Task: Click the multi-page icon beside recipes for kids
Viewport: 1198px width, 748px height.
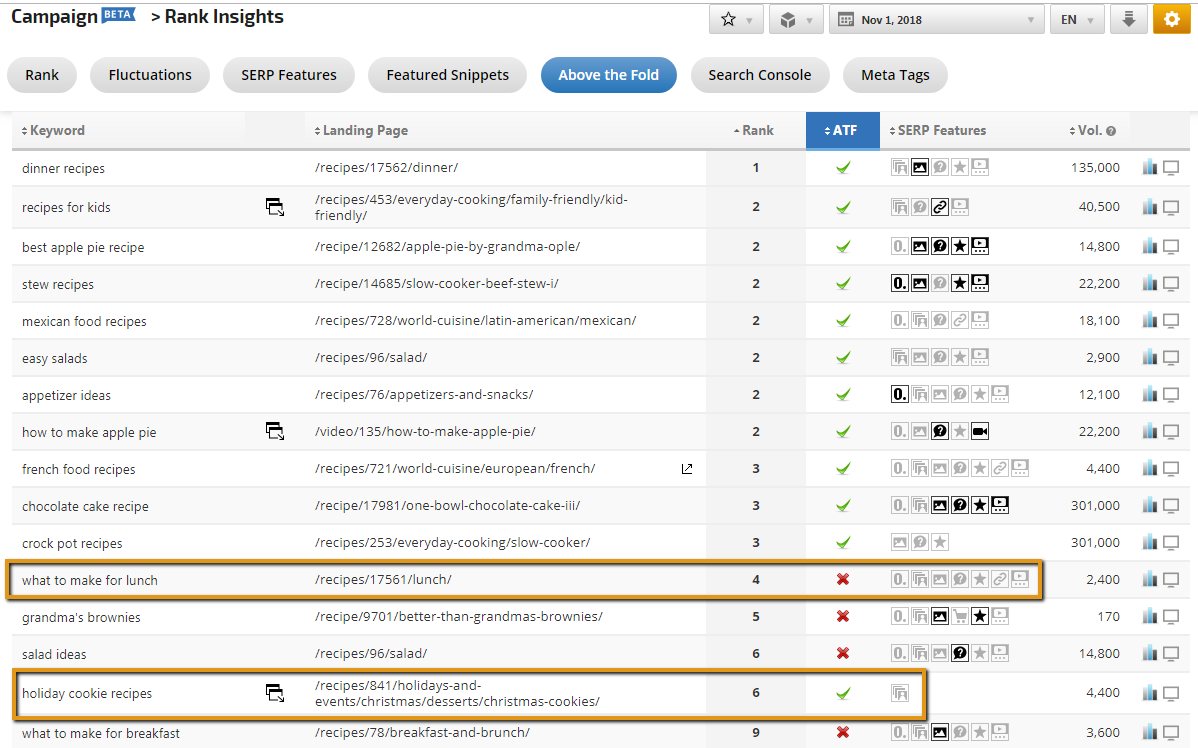Action: pyautogui.click(x=274, y=207)
